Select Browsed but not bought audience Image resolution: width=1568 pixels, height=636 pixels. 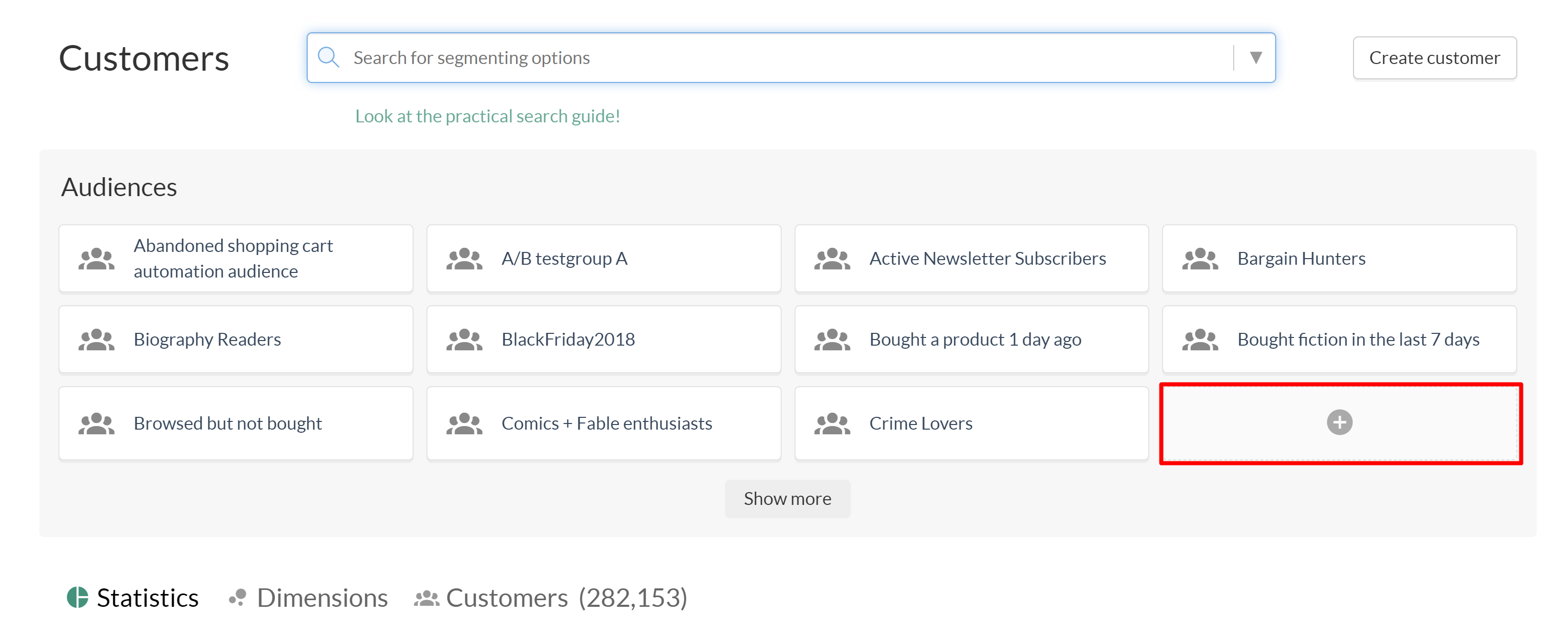click(227, 423)
